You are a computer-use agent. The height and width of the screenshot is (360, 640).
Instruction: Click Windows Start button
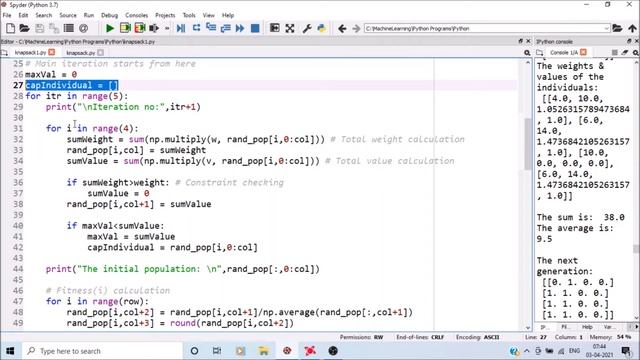10,351
